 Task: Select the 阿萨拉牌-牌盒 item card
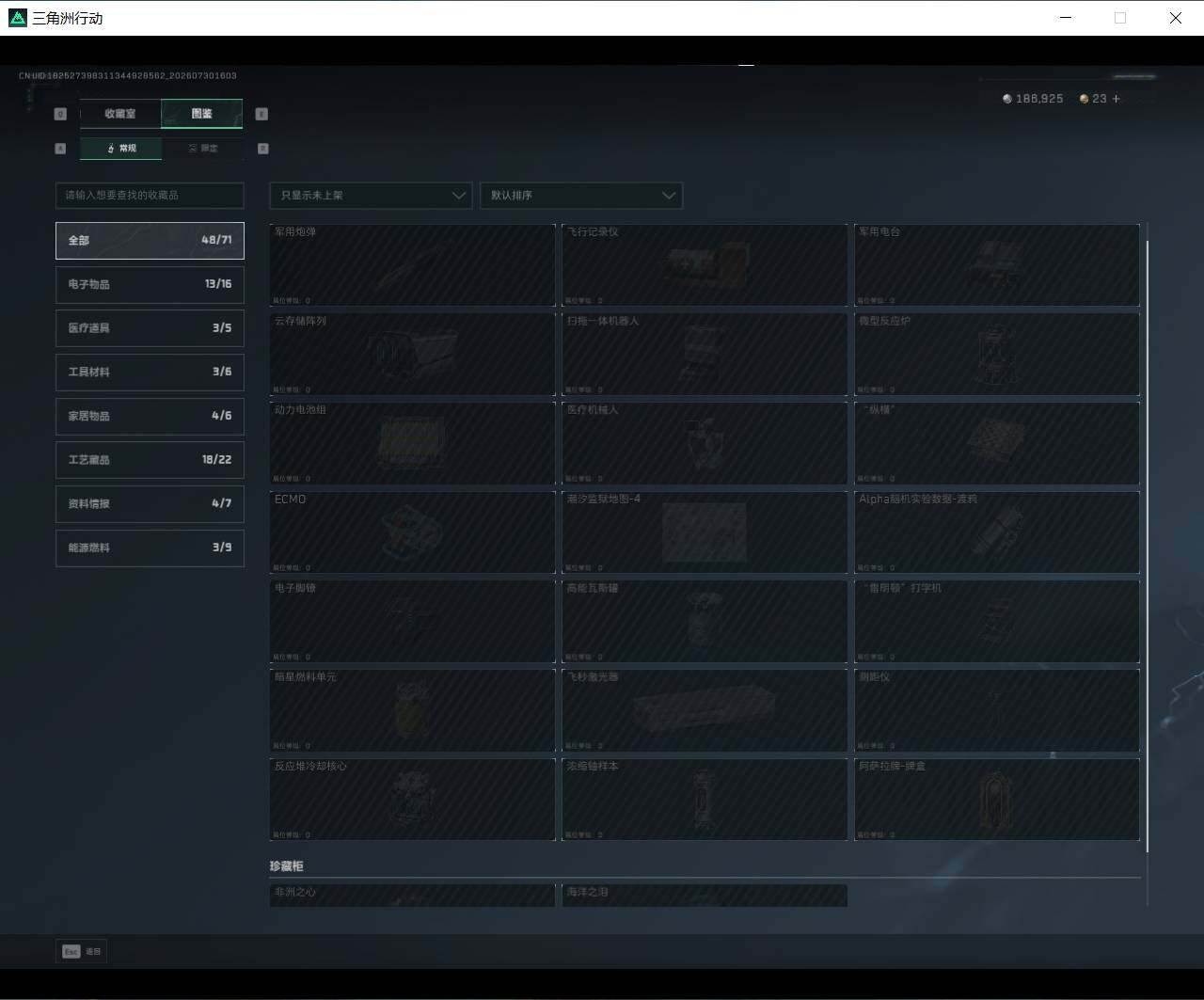[x=997, y=800]
